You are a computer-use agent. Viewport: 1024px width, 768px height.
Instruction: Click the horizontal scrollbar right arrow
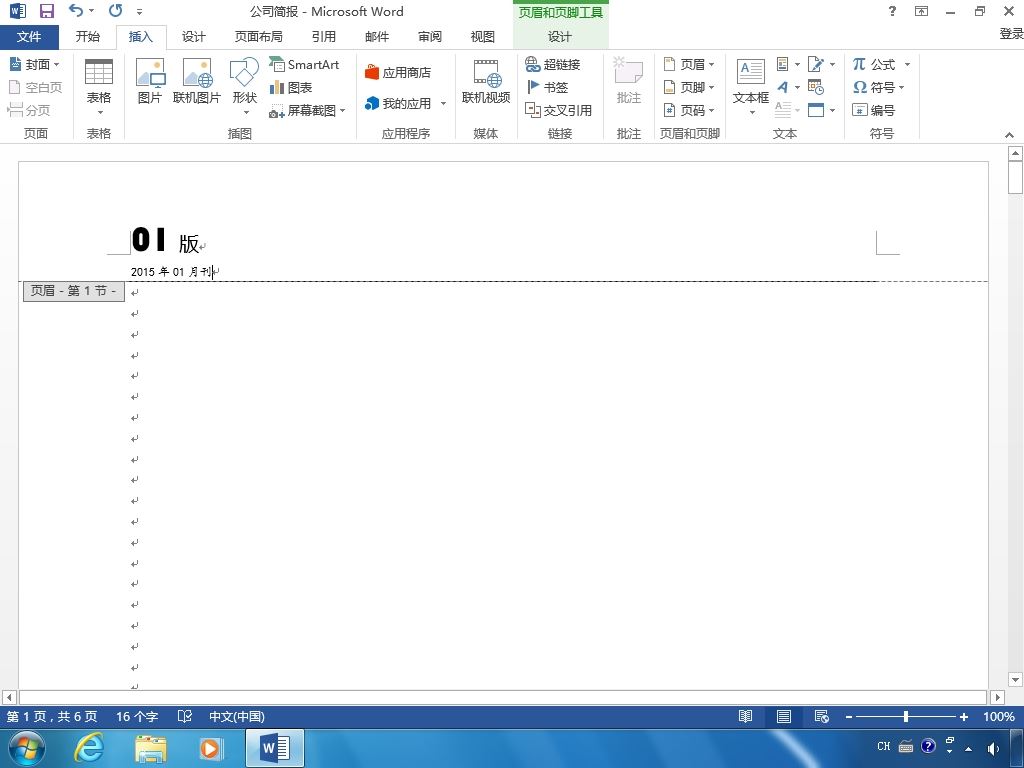(x=997, y=697)
